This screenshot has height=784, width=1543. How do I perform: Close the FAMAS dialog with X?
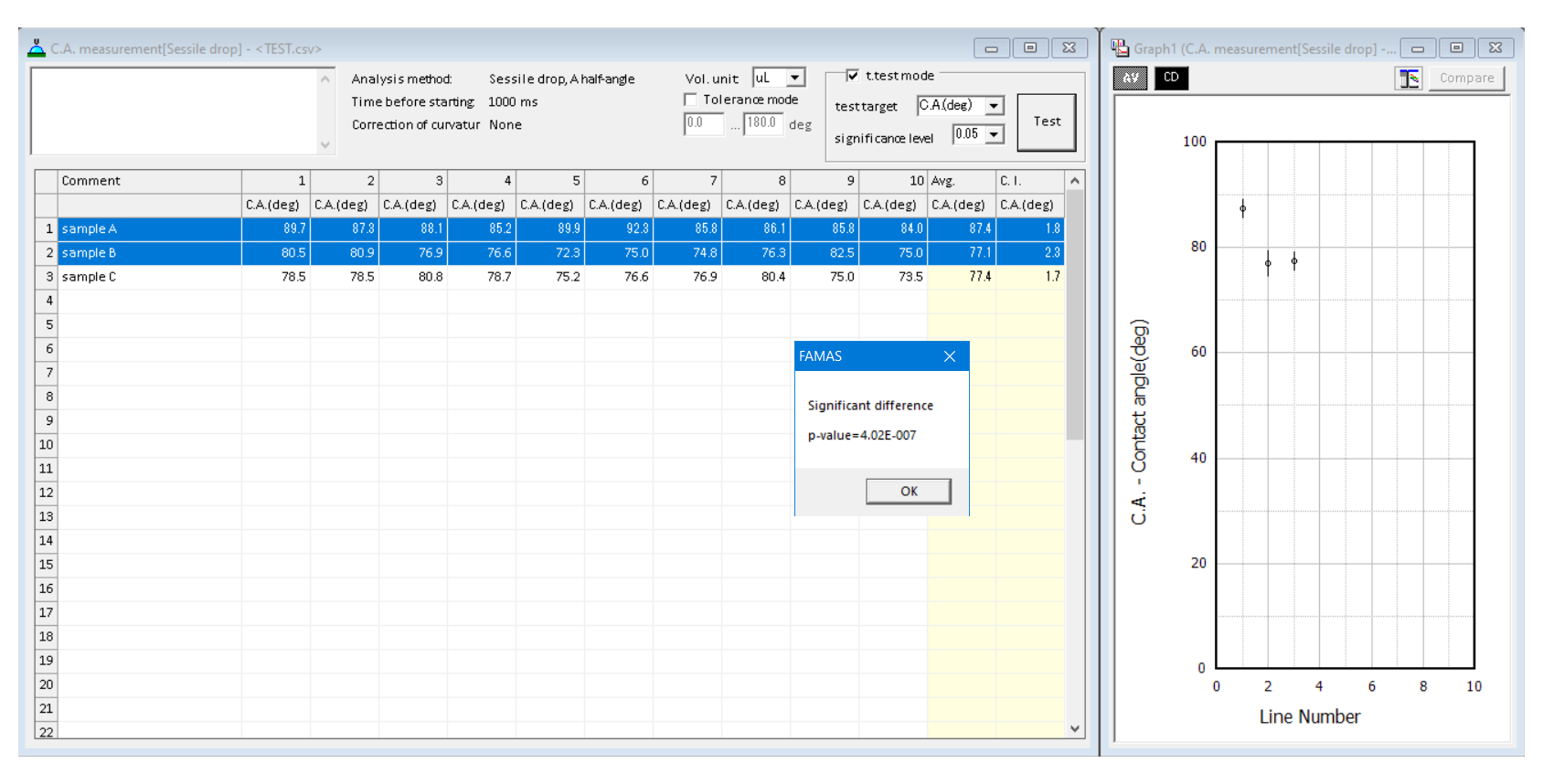[950, 356]
